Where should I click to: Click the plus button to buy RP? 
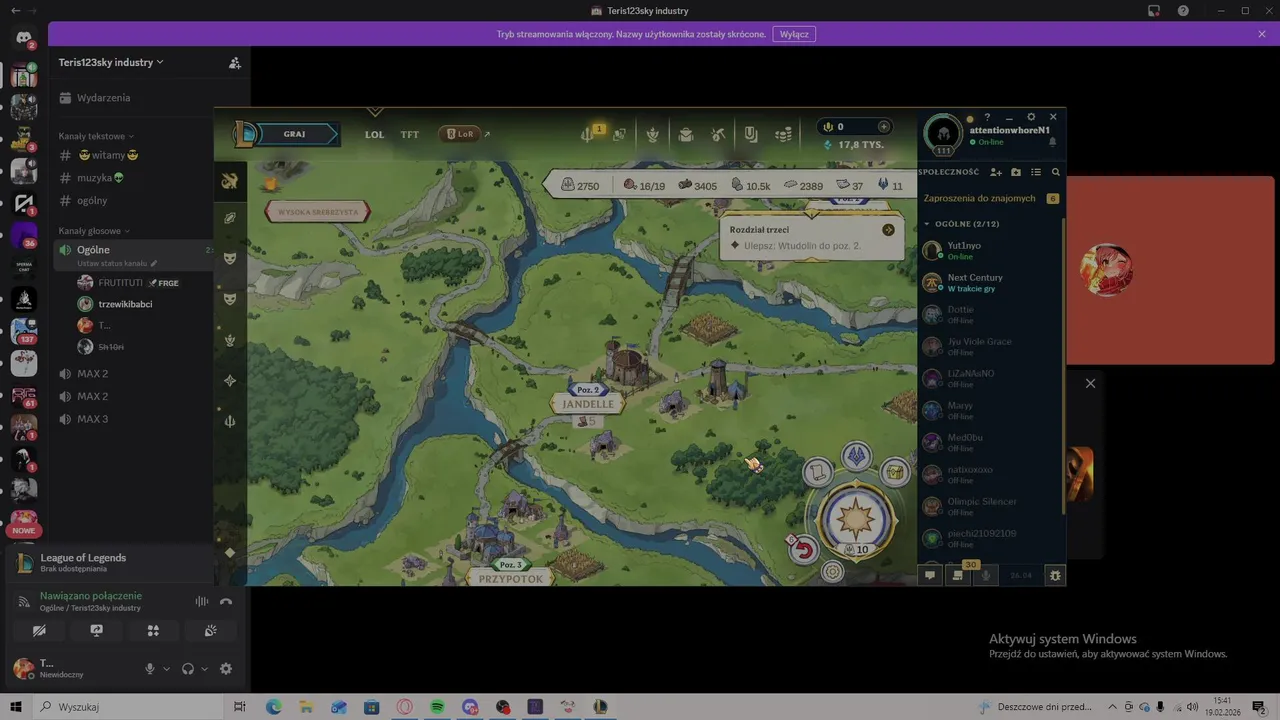point(883,127)
